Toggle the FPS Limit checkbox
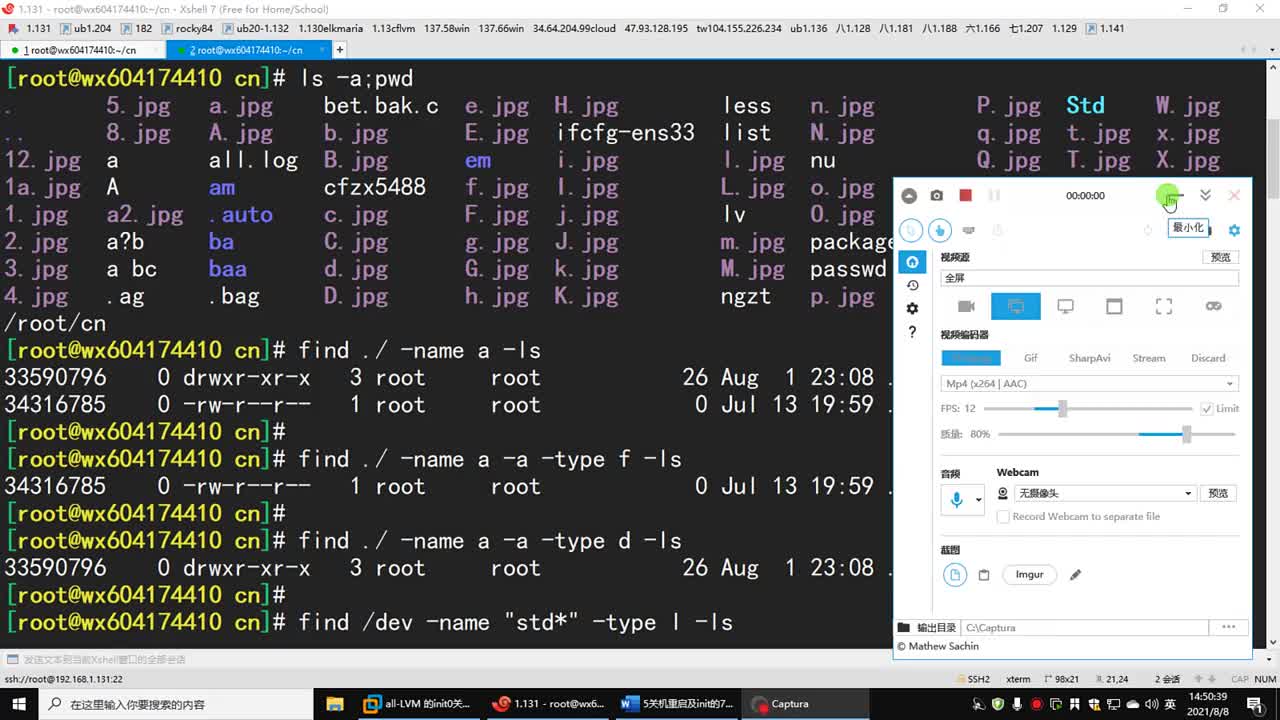This screenshot has height=720, width=1280. [1207, 408]
